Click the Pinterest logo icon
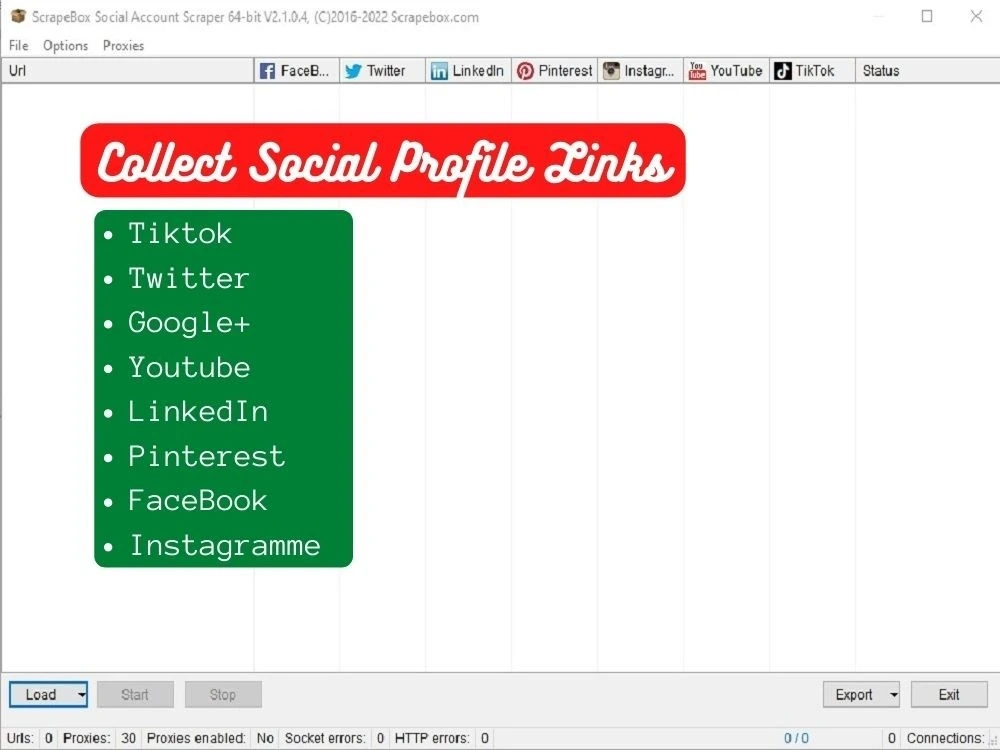This screenshot has height=750, width=1000. click(x=525, y=71)
